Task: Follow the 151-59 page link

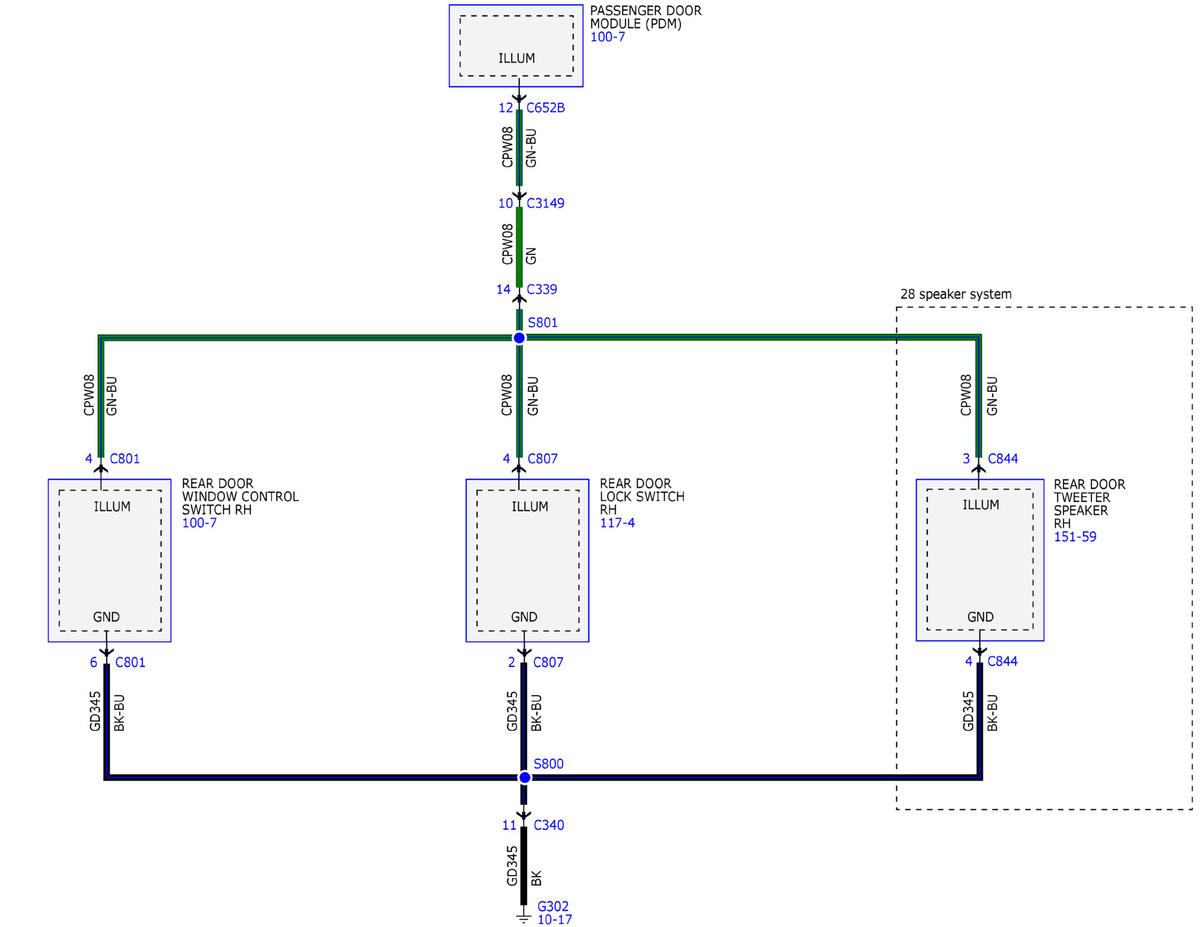Action: tap(1074, 537)
